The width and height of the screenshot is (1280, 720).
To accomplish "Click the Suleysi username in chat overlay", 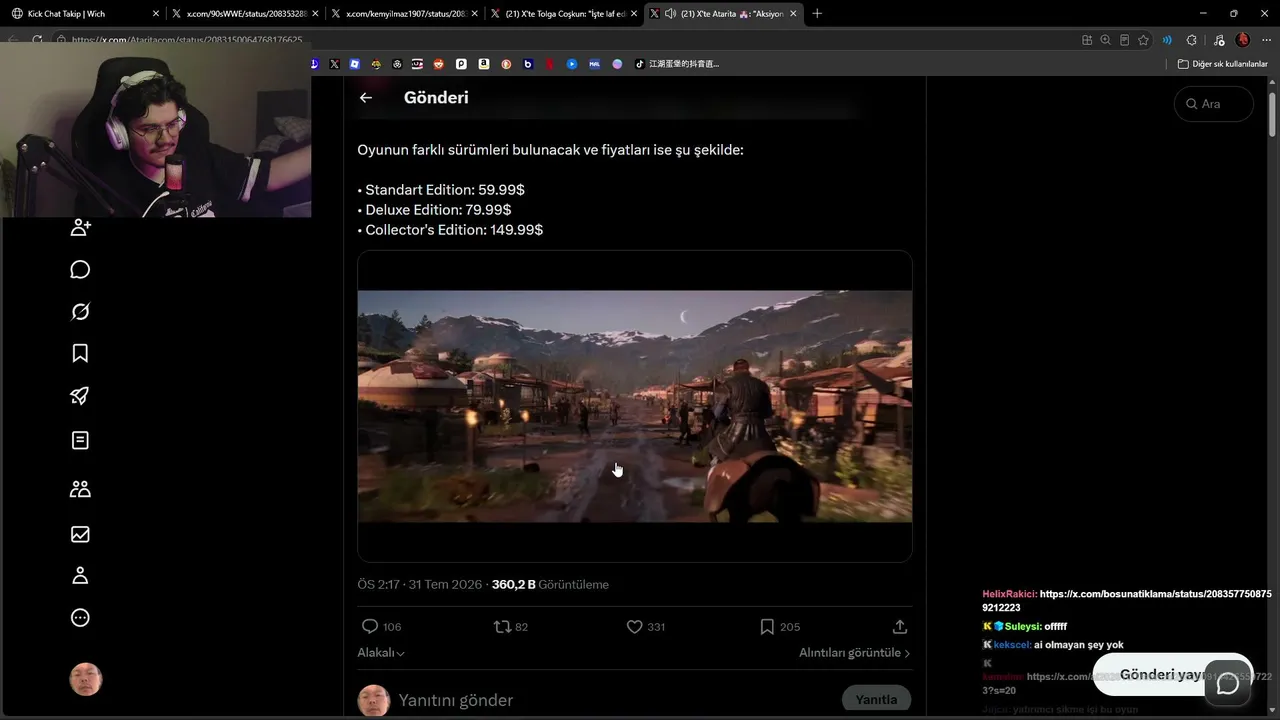I will tap(1022, 627).
